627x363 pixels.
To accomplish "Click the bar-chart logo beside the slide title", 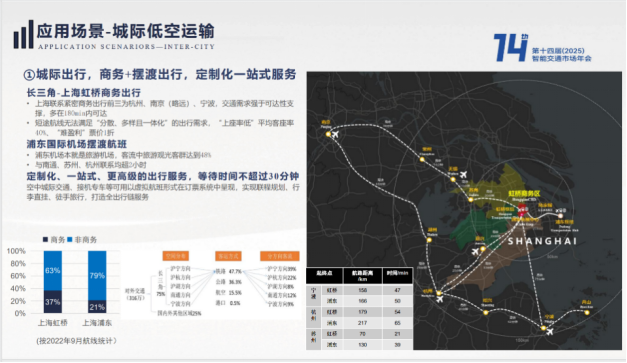I will pyautogui.click(x=23, y=35).
